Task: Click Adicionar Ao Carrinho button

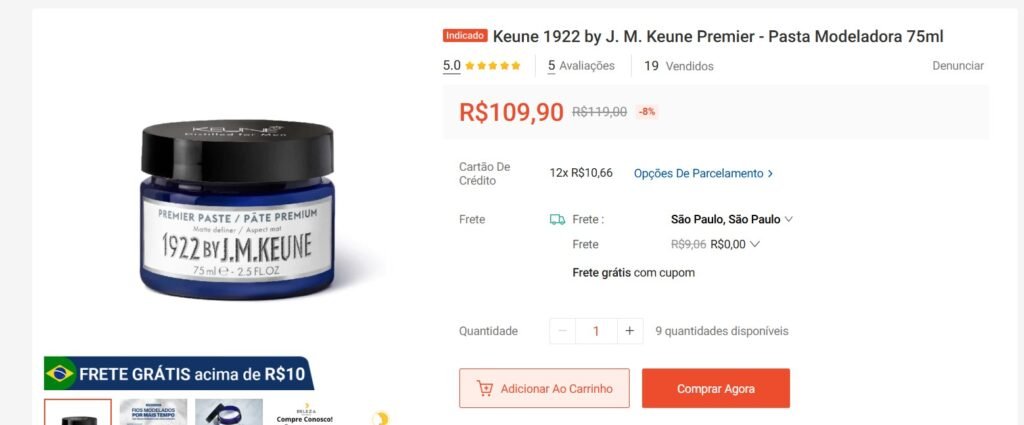Action: click(x=544, y=388)
